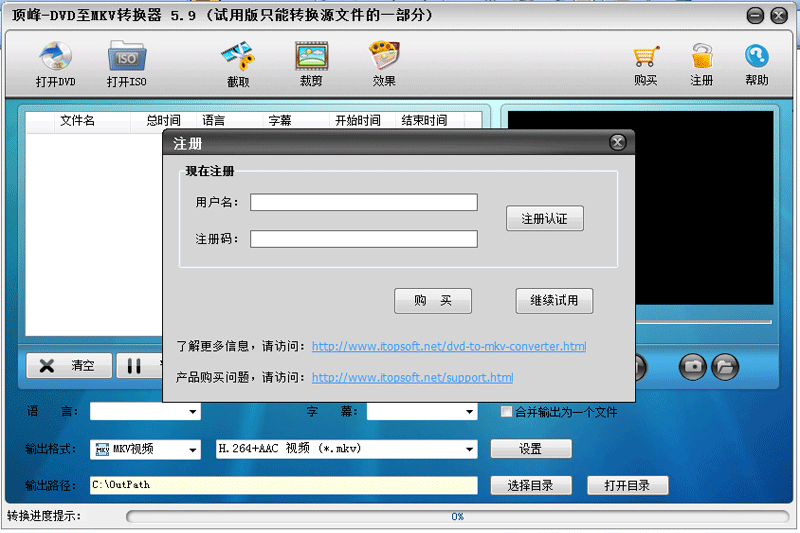Viewport: 800px width, 533px height.
Task: Click the 购 买 button in dialog
Action: click(x=433, y=300)
